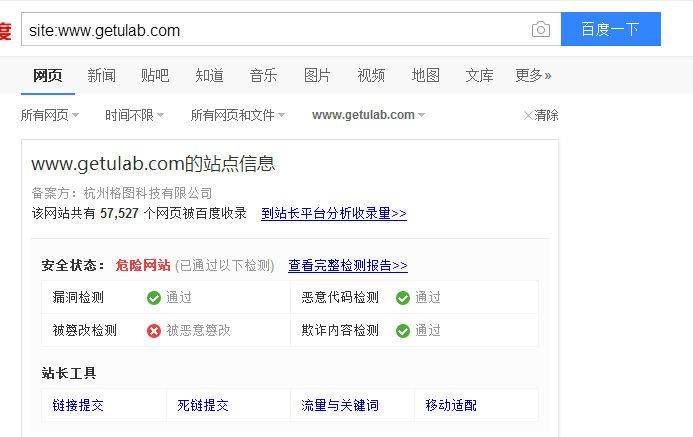Select the 视频 tab
The image size is (693, 437).
coord(371,76)
